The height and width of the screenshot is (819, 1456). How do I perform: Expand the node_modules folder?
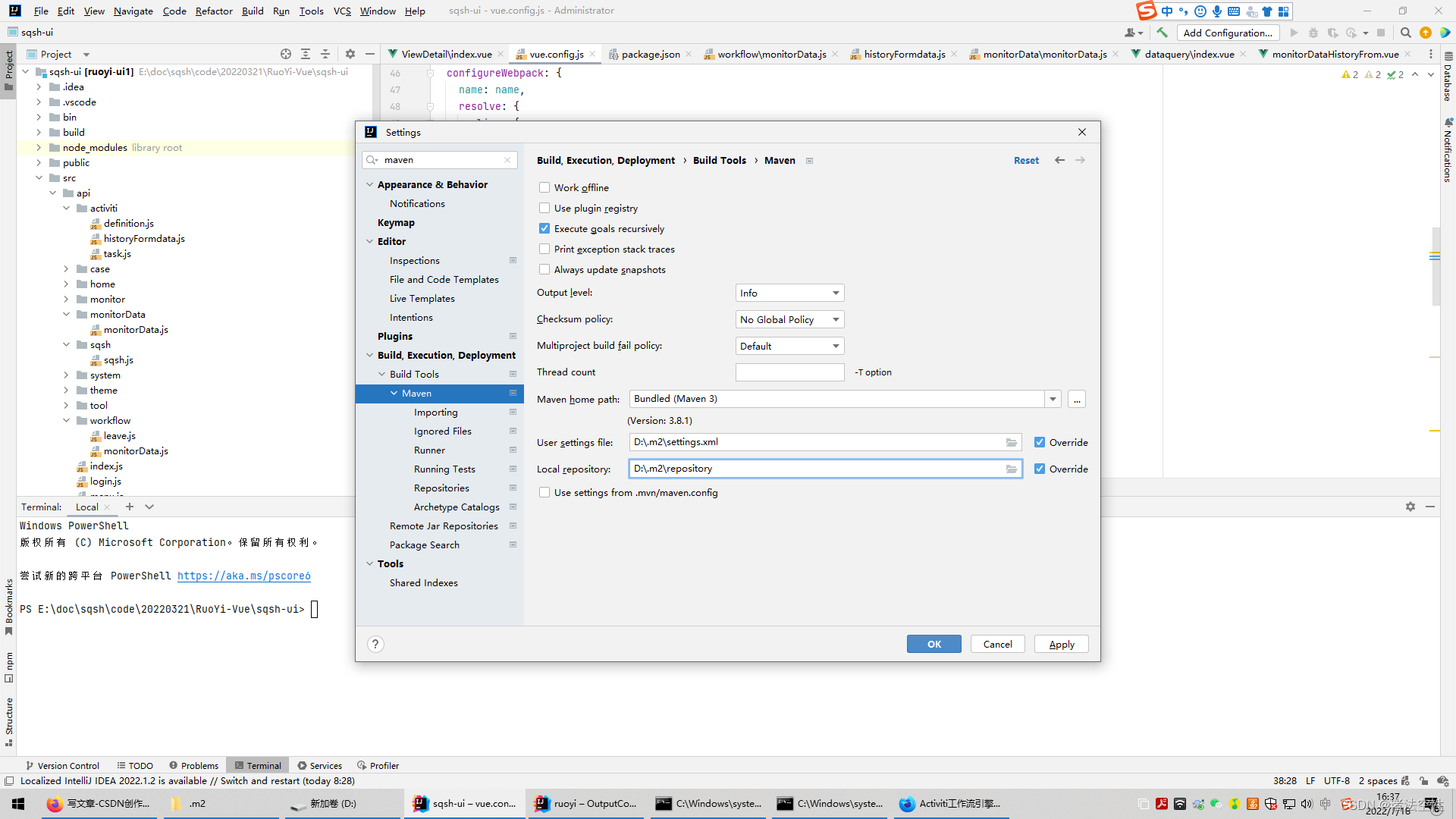[39, 148]
